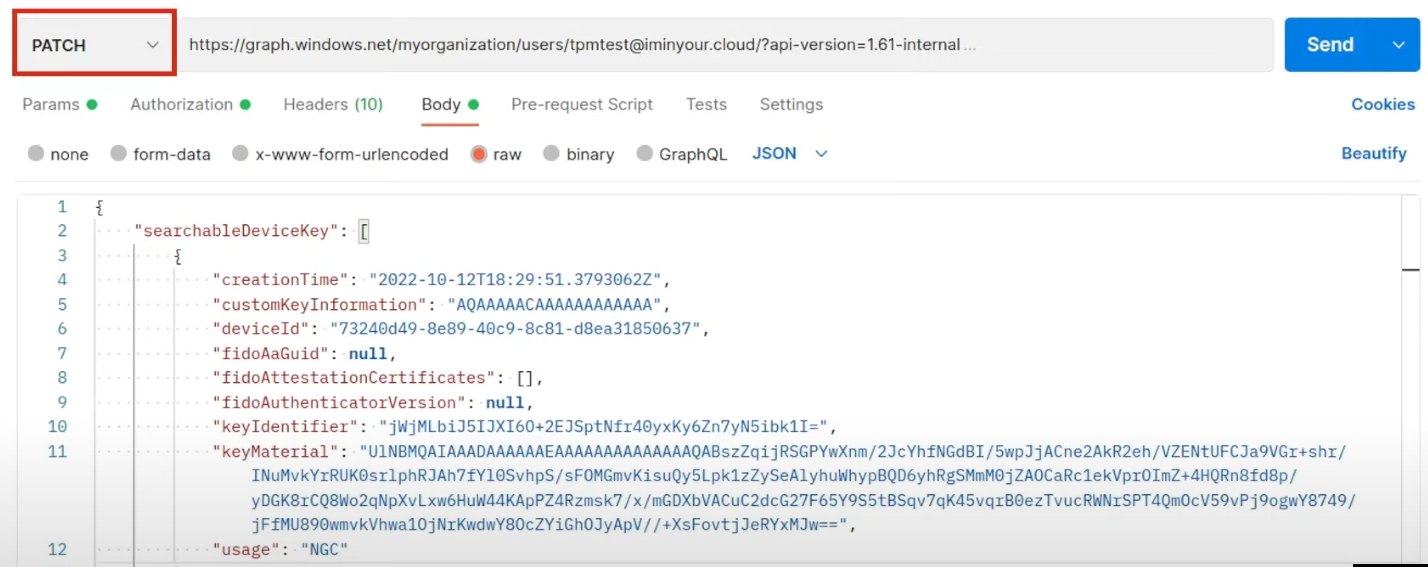Choose the form-data radio option
1428x567 pixels.
(x=119, y=154)
